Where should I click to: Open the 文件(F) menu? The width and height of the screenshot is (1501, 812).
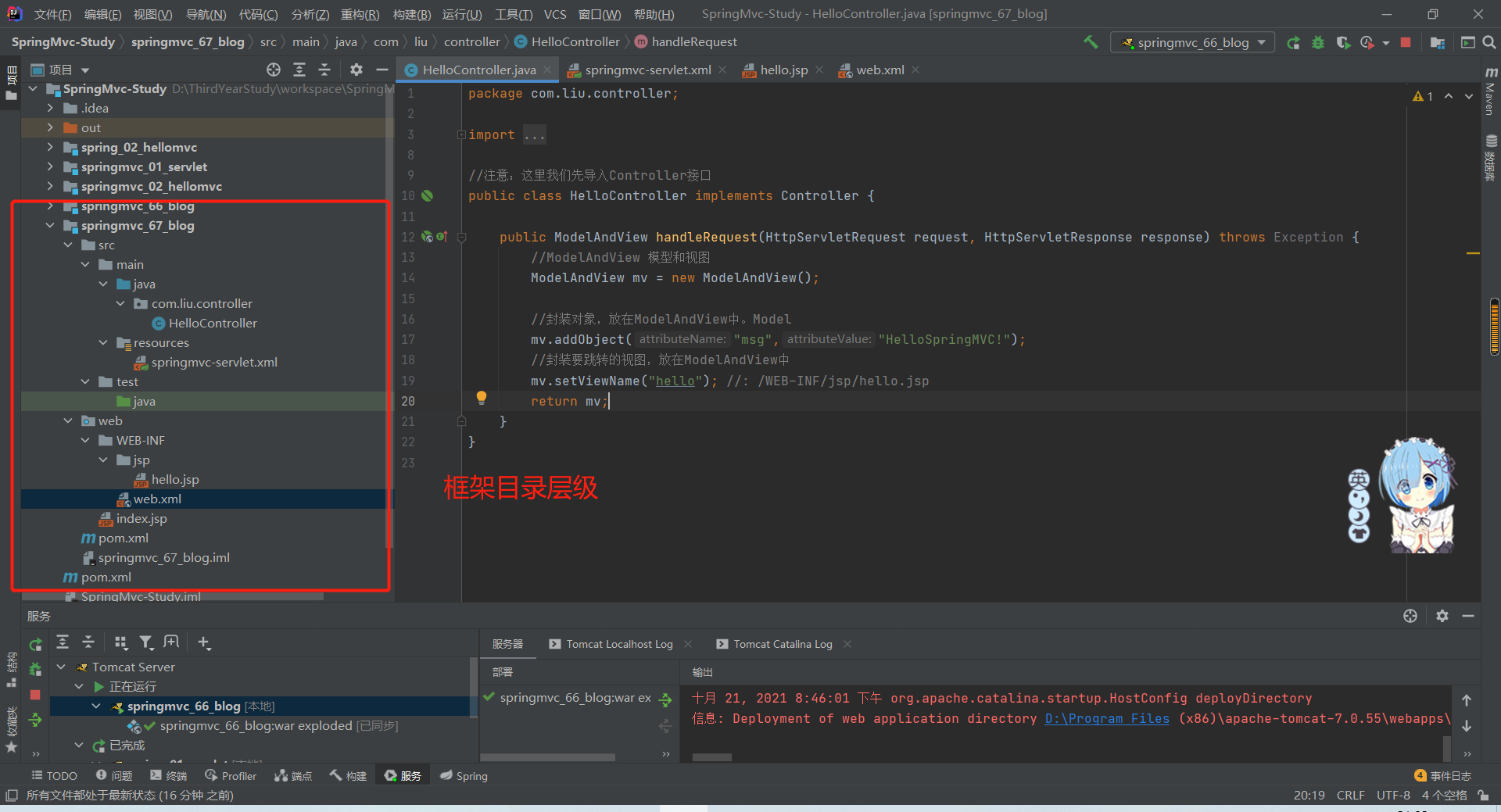(52, 14)
